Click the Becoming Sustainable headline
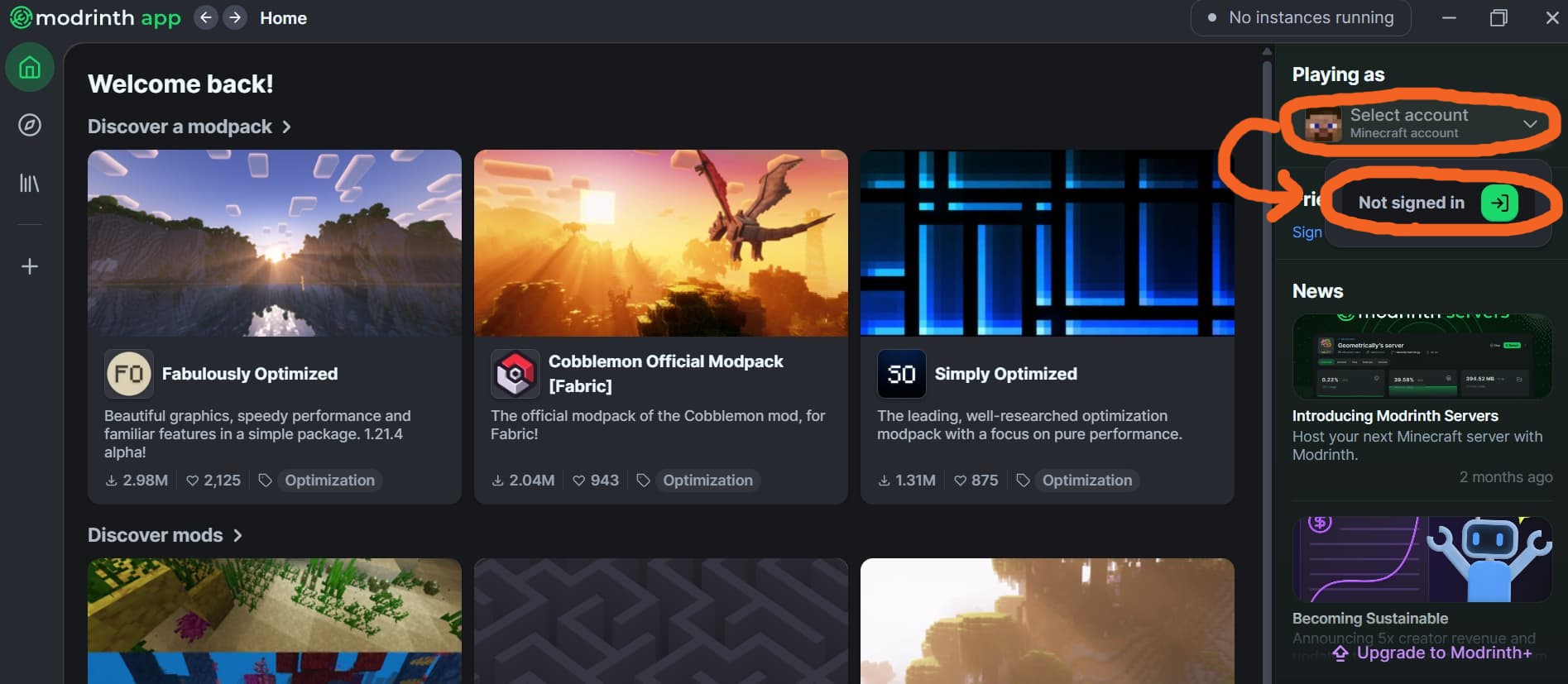The width and height of the screenshot is (1568, 684). (1370, 619)
